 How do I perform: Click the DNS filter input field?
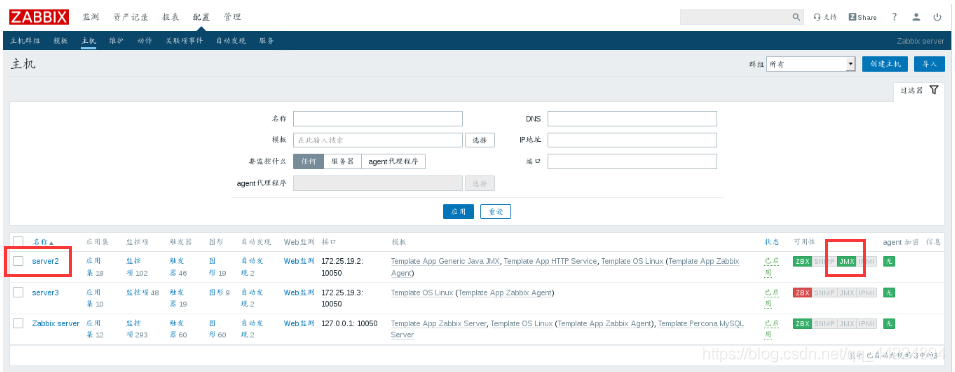click(632, 119)
